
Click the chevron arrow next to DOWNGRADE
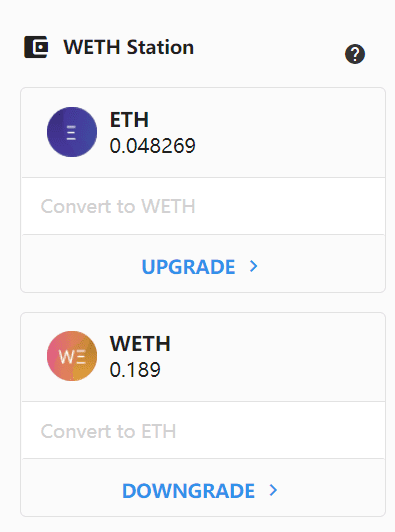click(273, 490)
